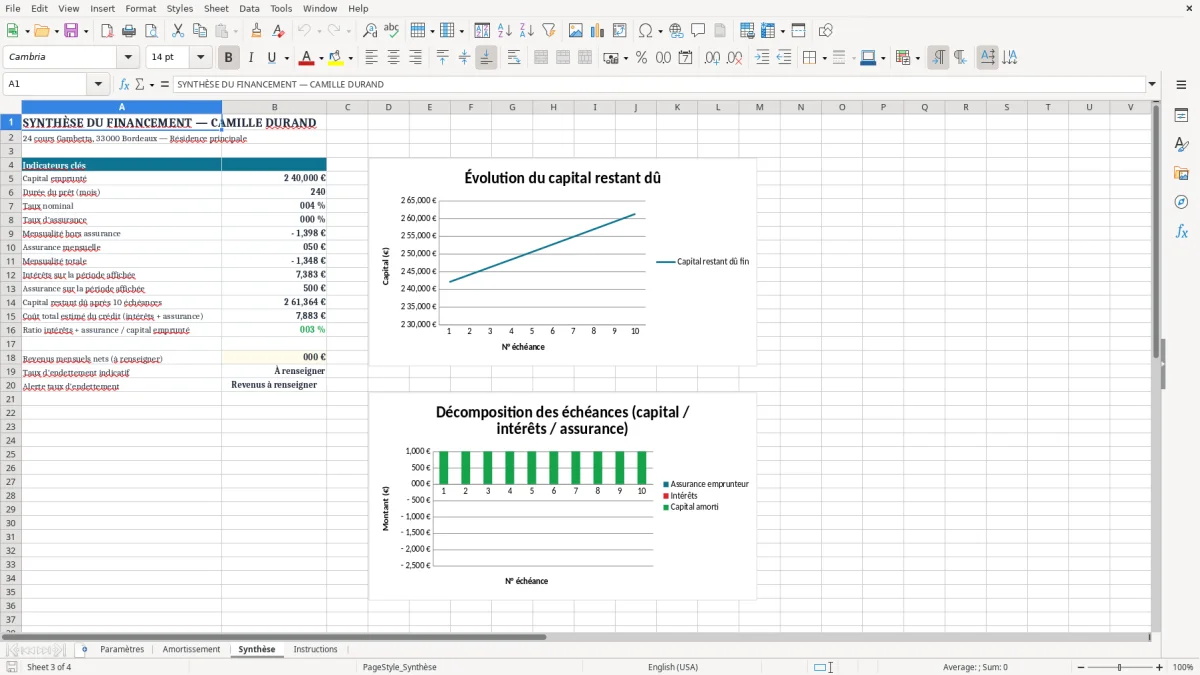Toggle Bold formatting
This screenshot has width=1200, height=675.
coord(228,58)
